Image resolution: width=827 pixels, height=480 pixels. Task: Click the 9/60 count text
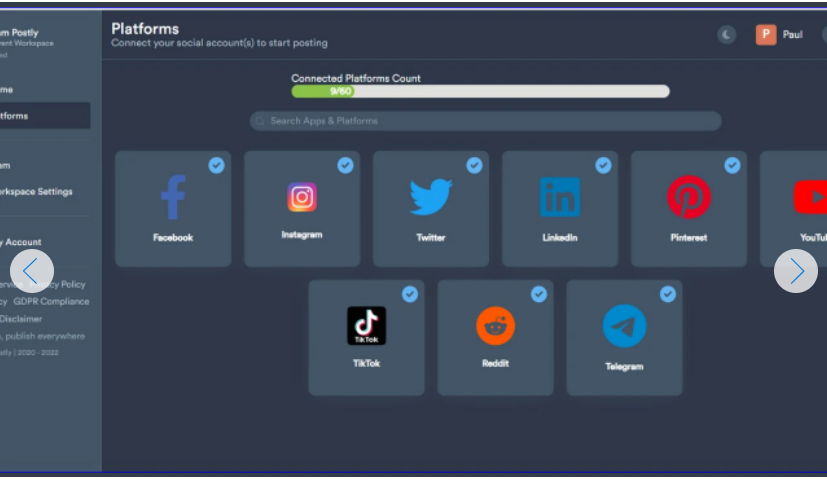click(x=340, y=91)
